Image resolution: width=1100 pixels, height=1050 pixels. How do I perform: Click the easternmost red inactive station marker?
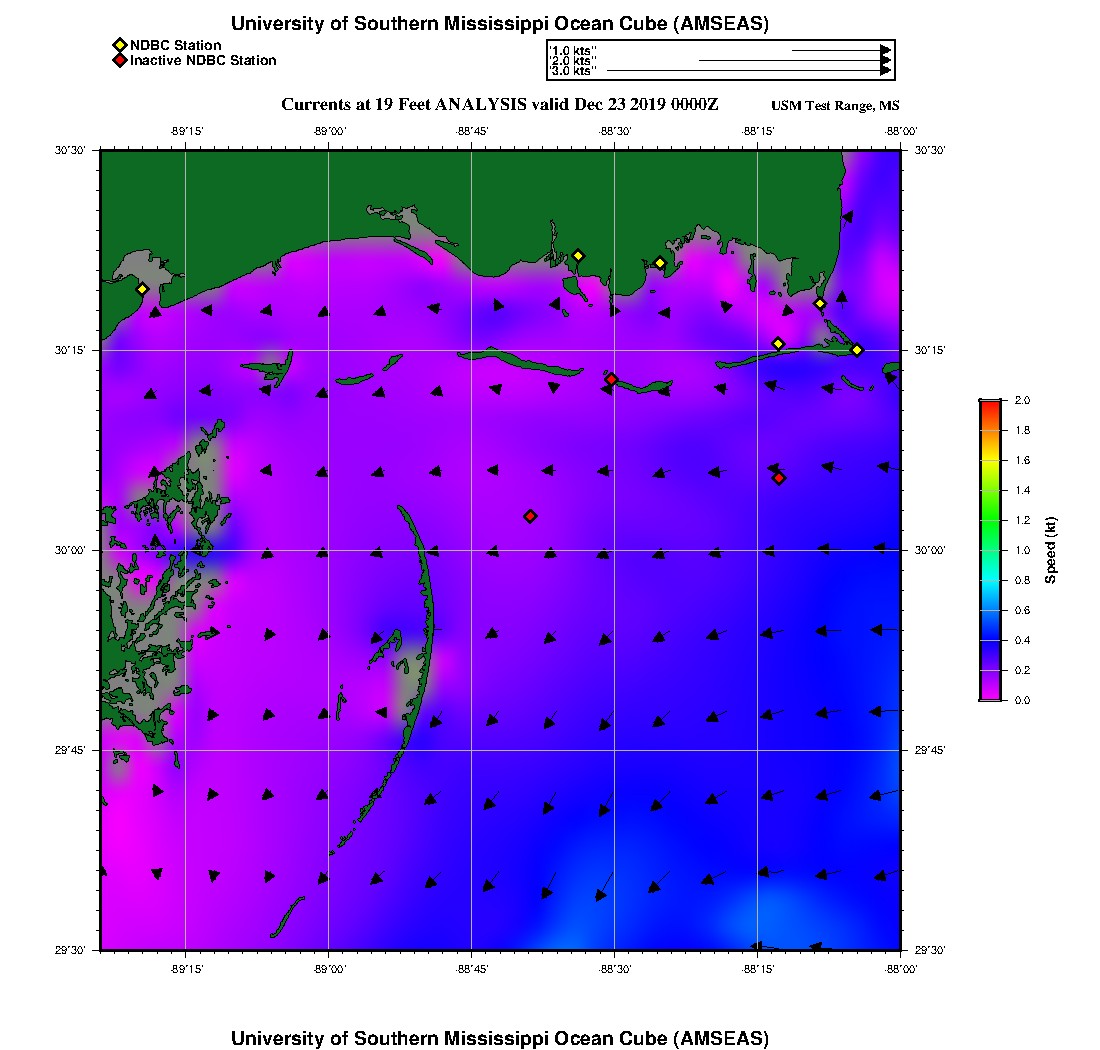click(x=779, y=478)
